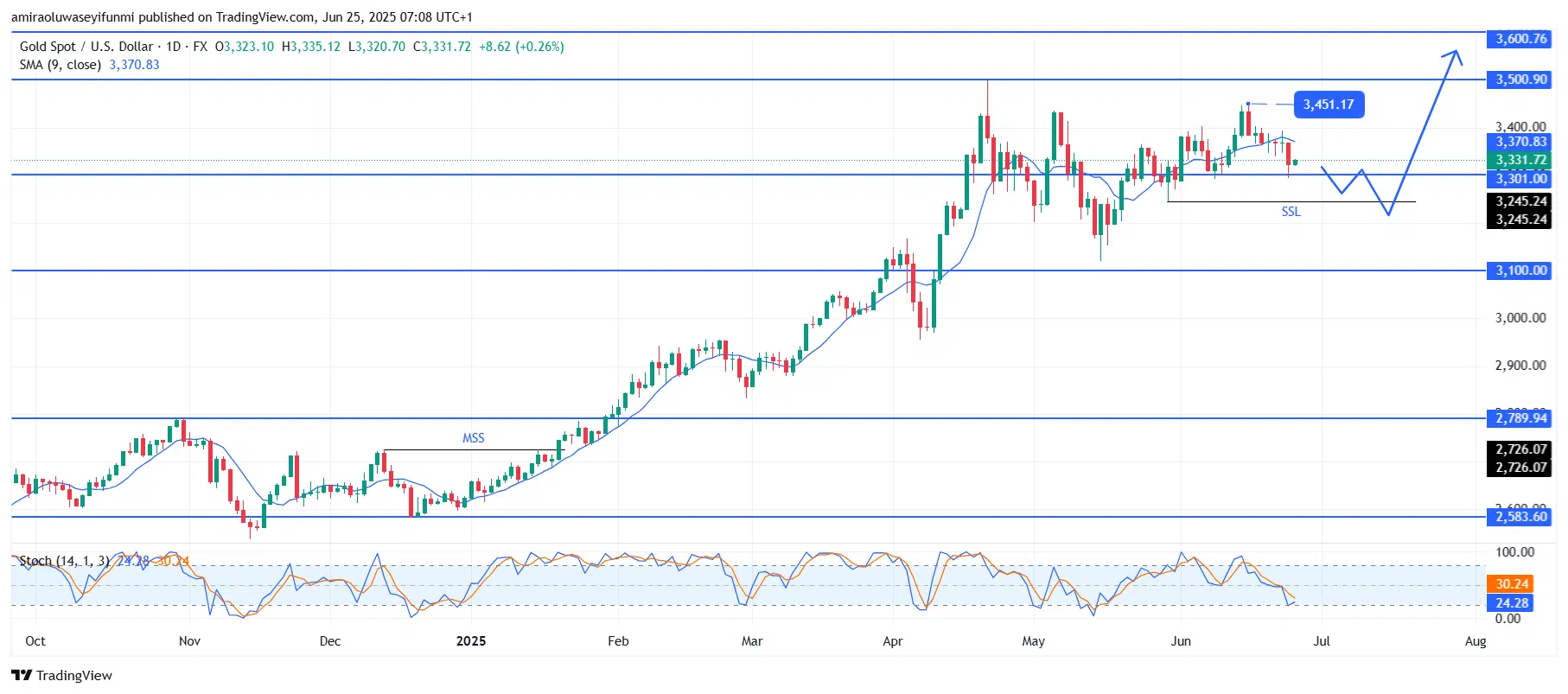Select the Gold Spot / U.S. Dollar symbol title

[86, 47]
